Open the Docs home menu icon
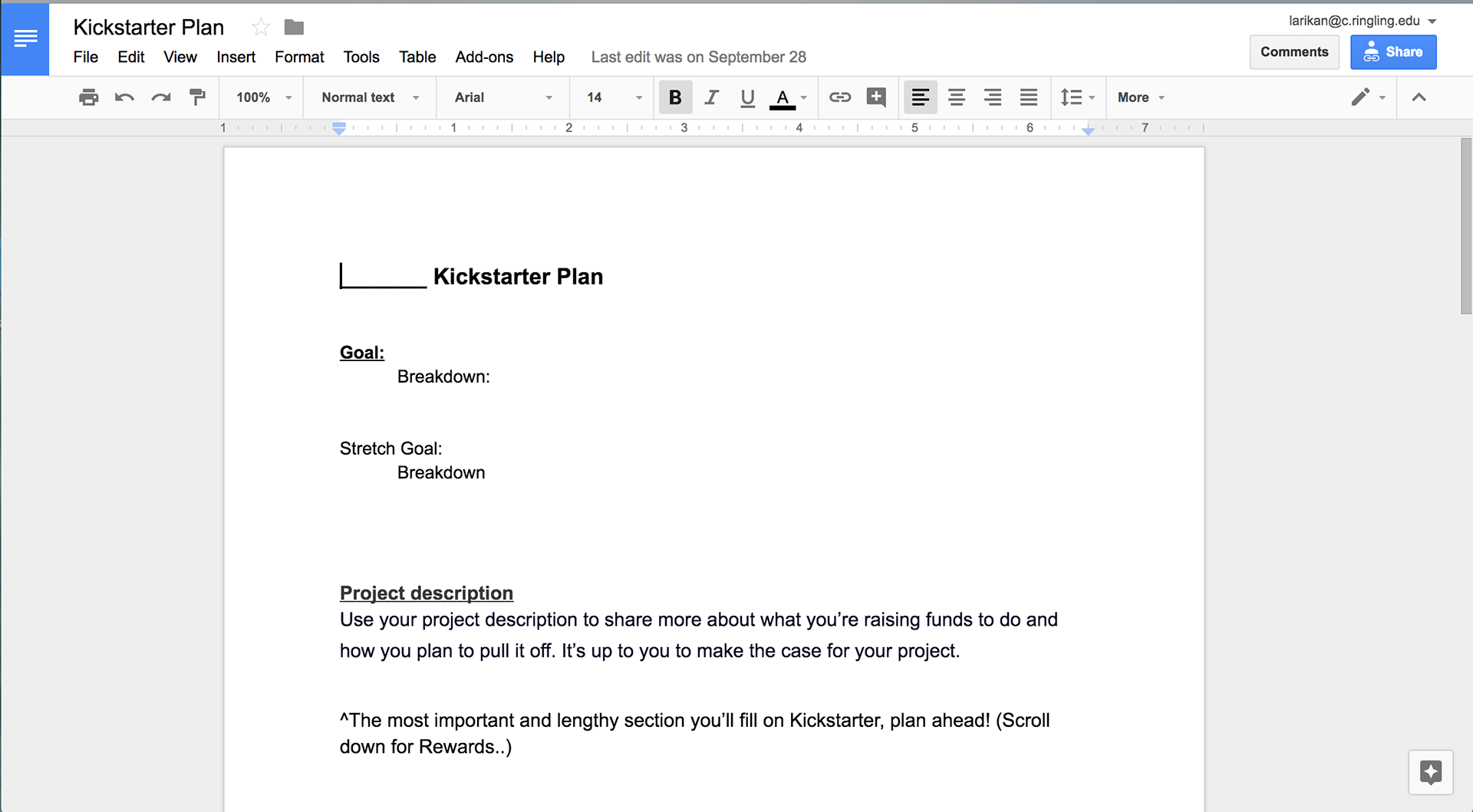 (x=25, y=38)
